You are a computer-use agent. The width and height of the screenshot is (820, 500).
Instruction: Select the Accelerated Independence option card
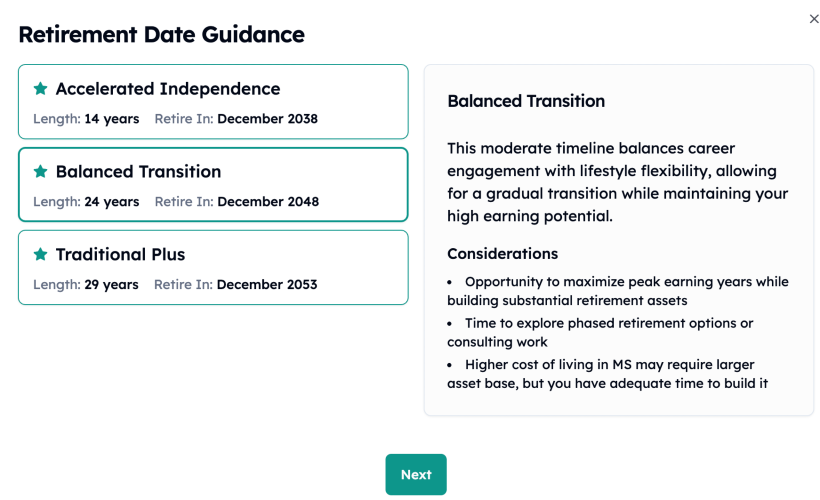coord(213,101)
